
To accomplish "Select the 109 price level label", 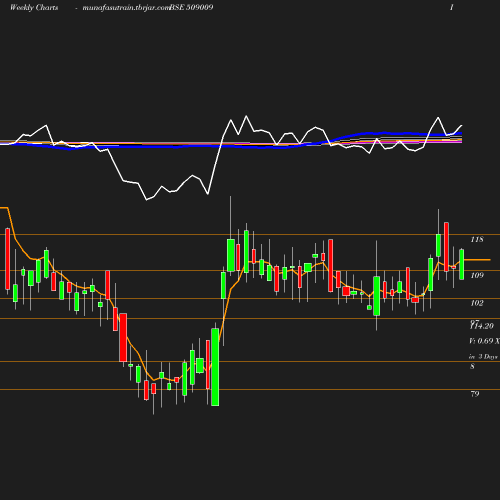I will coord(477,275).
